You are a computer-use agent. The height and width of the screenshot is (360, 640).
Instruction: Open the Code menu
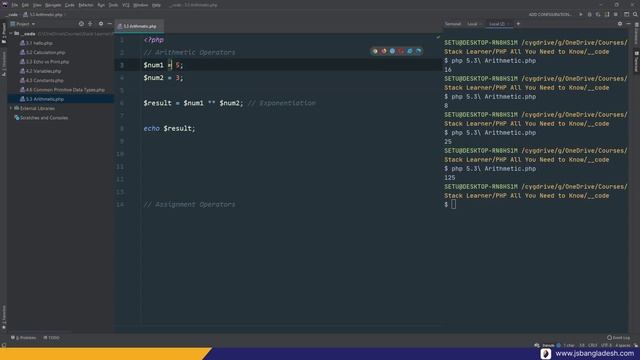[x=70, y=5]
